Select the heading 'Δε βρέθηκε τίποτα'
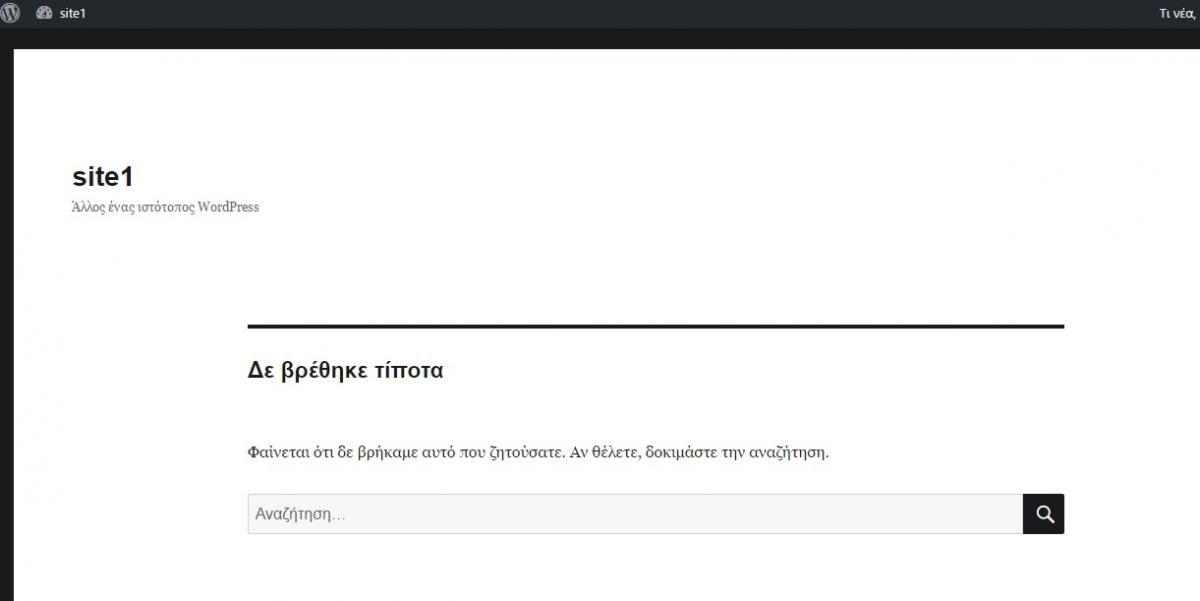The width and height of the screenshot is (1200, 601). (x=345, y=370)
